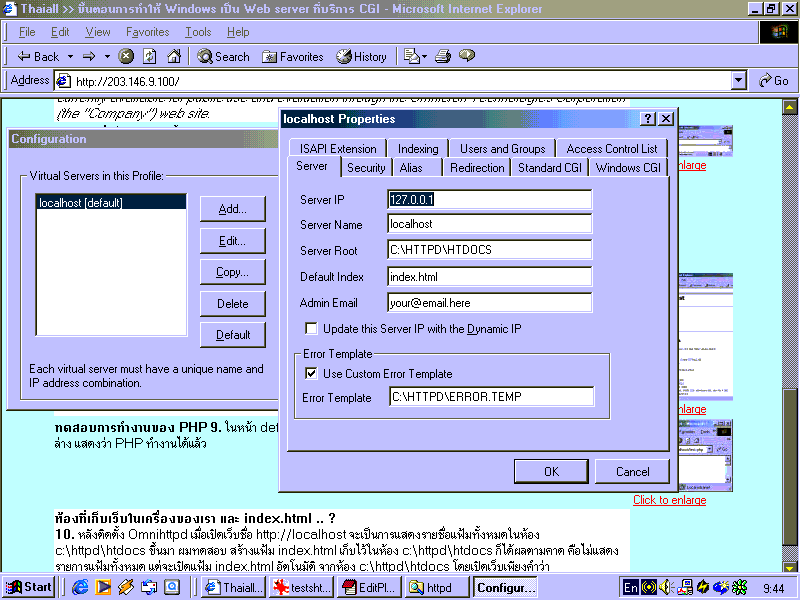
Task: Click the Refresh page icon
Action: [150, 56]
